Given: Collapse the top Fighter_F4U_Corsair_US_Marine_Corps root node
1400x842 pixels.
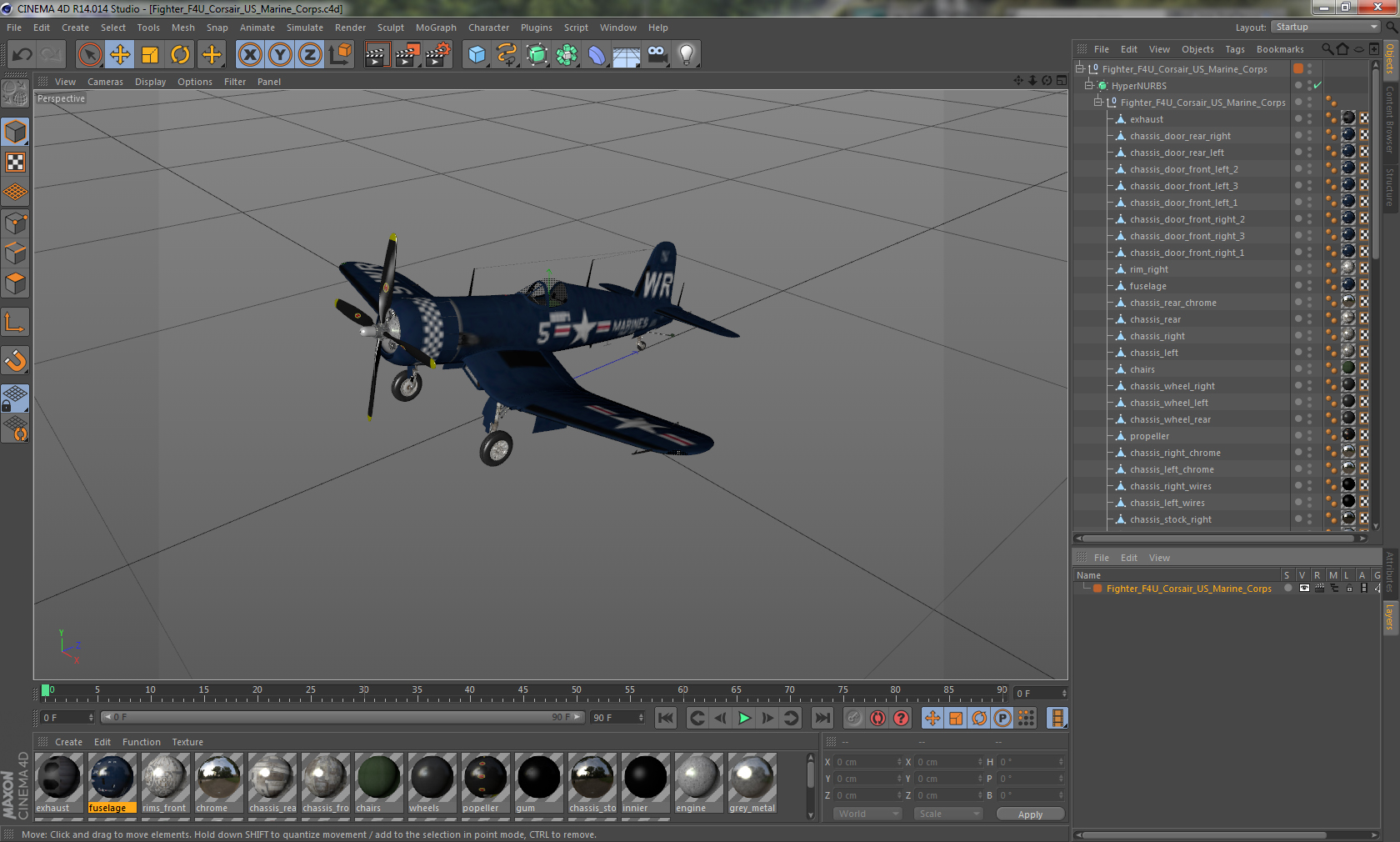Looking at the screenshot, I should pyautogui.click(x=1079, y=69).
